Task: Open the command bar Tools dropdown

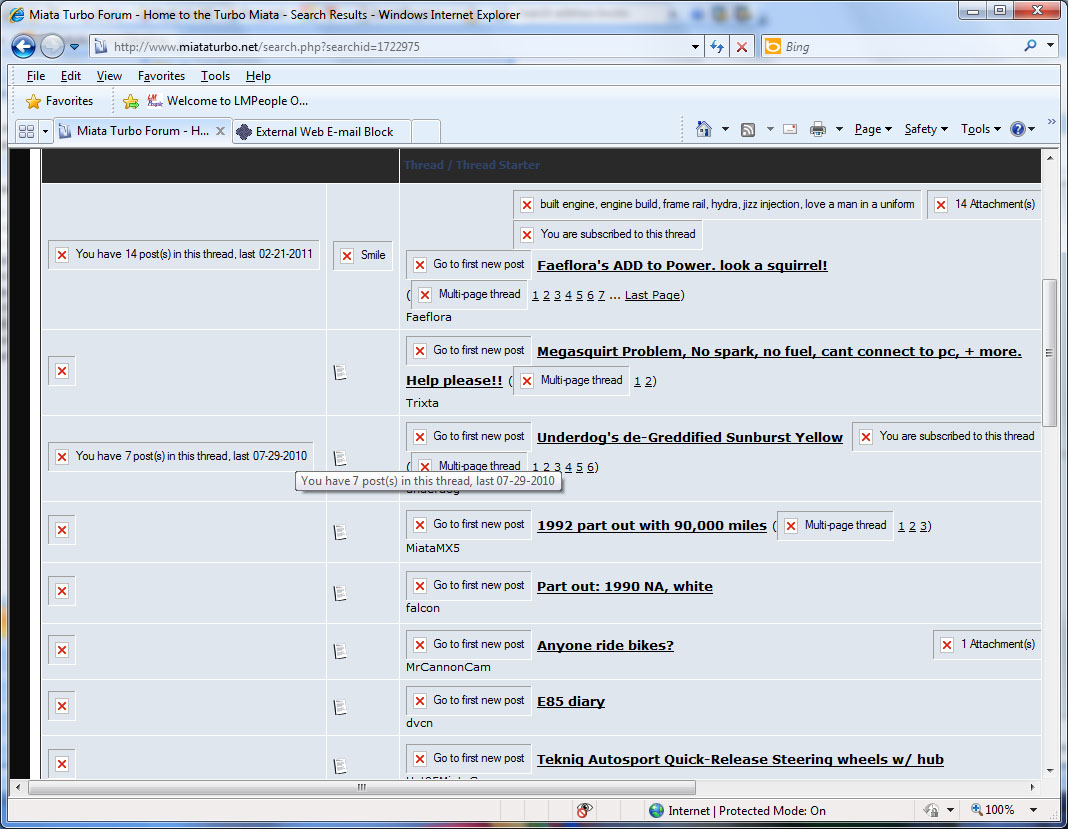Action: (x=980, y=129)
